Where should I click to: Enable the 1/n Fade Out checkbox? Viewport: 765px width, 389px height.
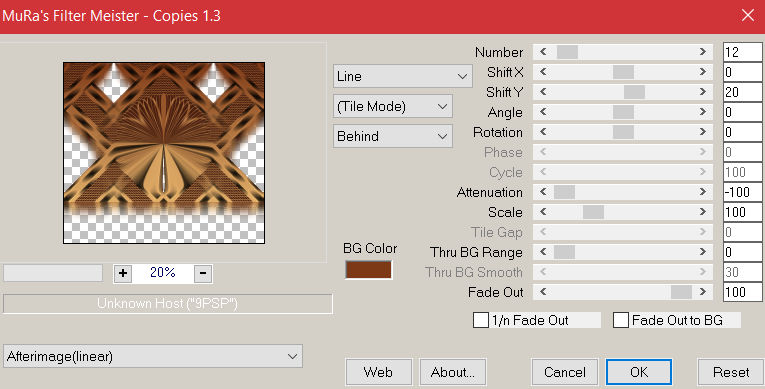click(481, 320)
